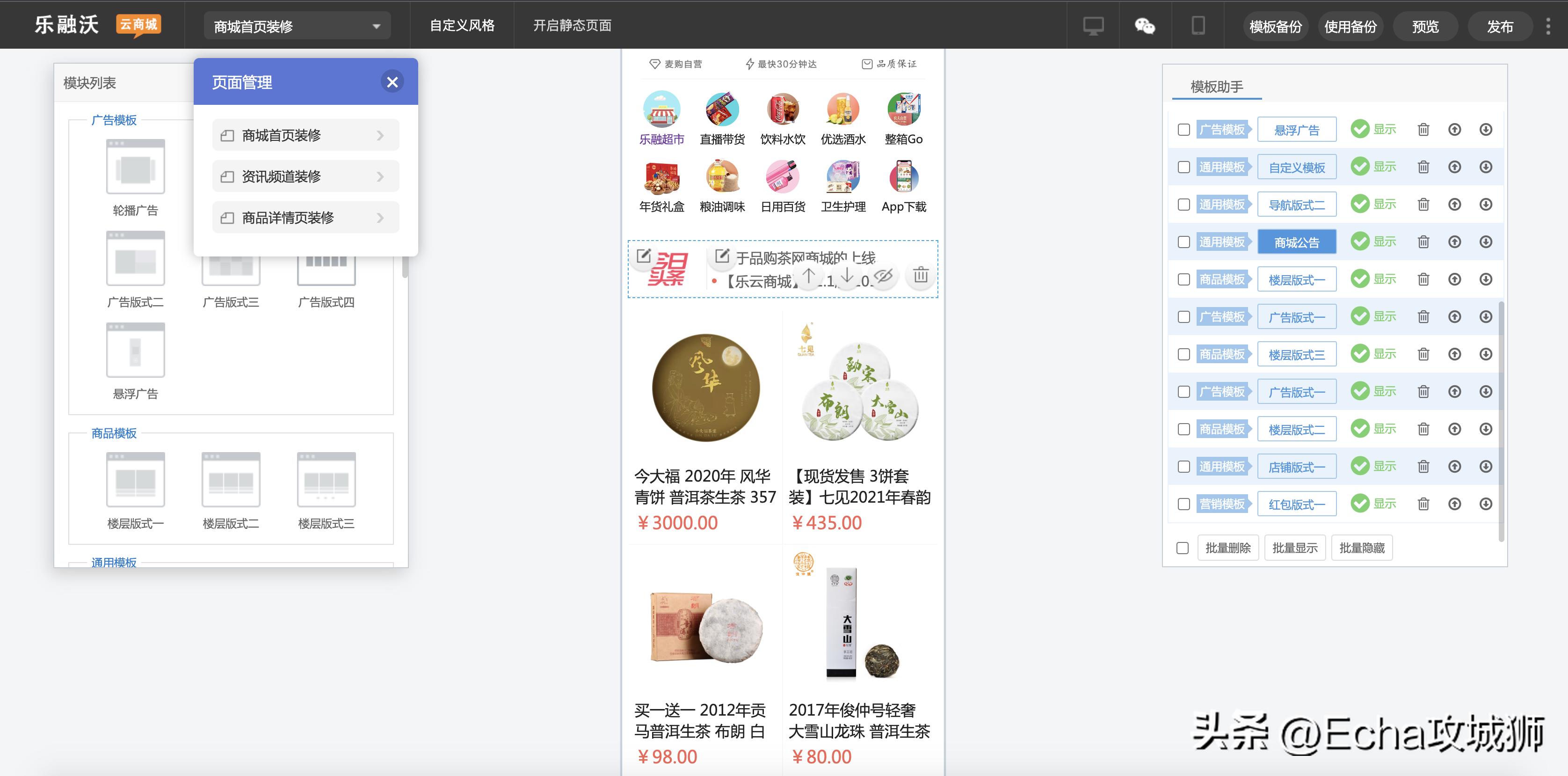Check the checkbox beside 悬浮广告 row
The height and width of the screenshot is (776, 1568).
1183,129
